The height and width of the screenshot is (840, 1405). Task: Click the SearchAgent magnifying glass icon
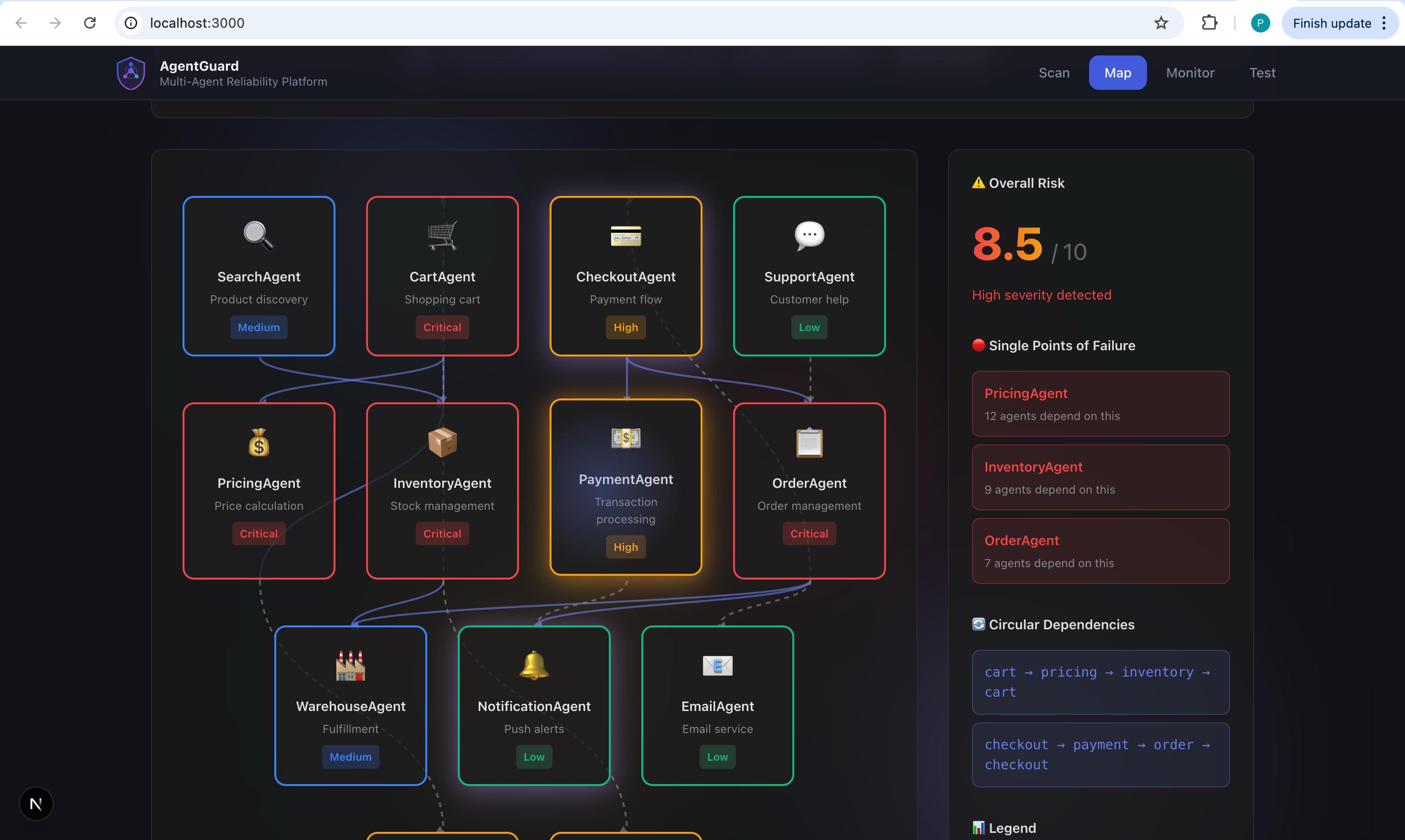(259, 235)
